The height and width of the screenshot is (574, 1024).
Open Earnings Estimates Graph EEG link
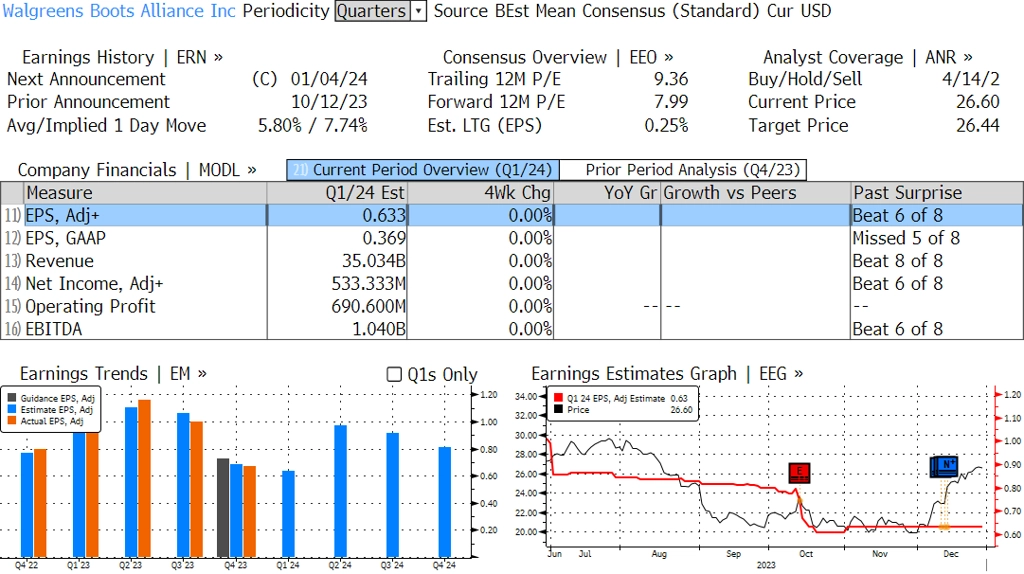tap(667, 374)
